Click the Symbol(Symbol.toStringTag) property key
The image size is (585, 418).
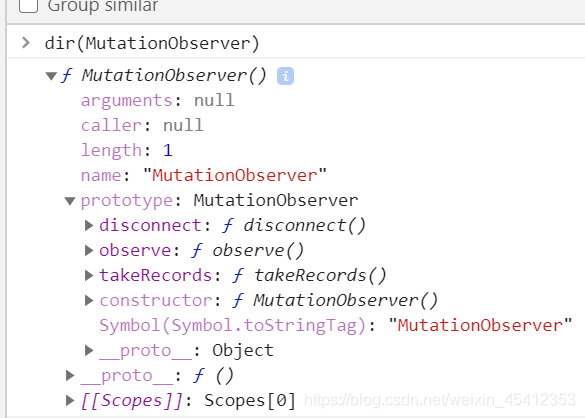click(233, 325)
